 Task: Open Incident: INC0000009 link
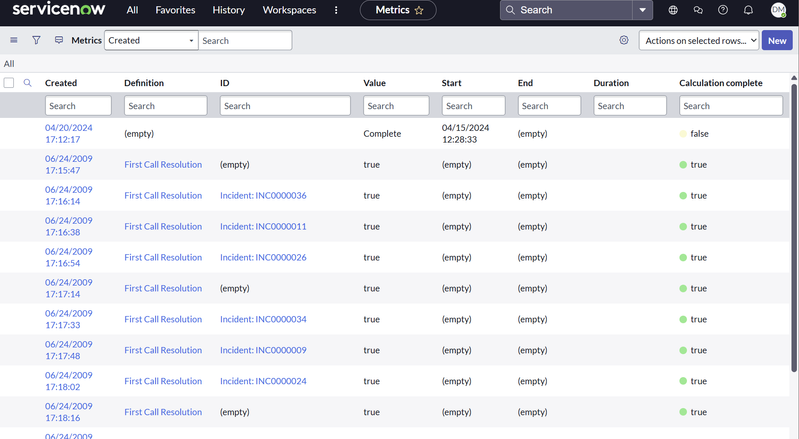[263, 350]
